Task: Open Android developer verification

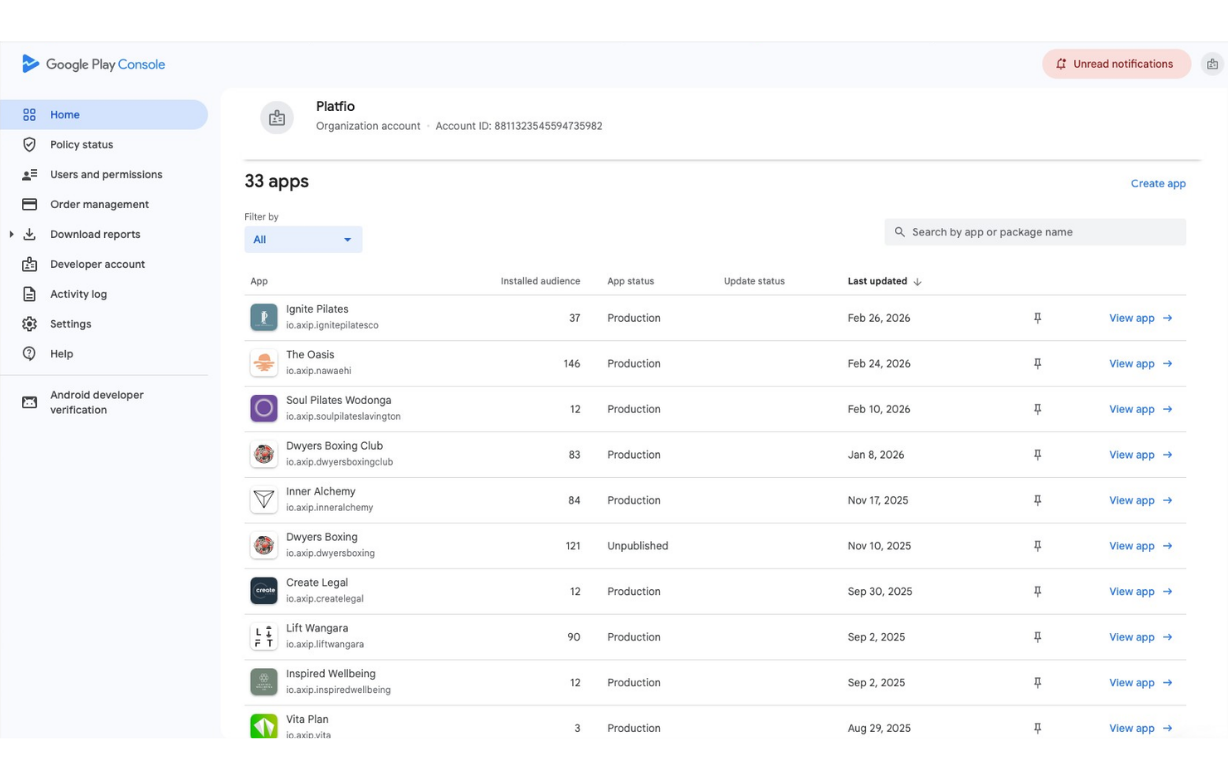Action: [x=97, y=402]
